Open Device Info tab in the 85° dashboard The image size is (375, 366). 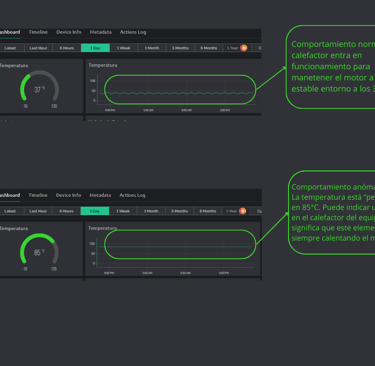tap(68, 195)
